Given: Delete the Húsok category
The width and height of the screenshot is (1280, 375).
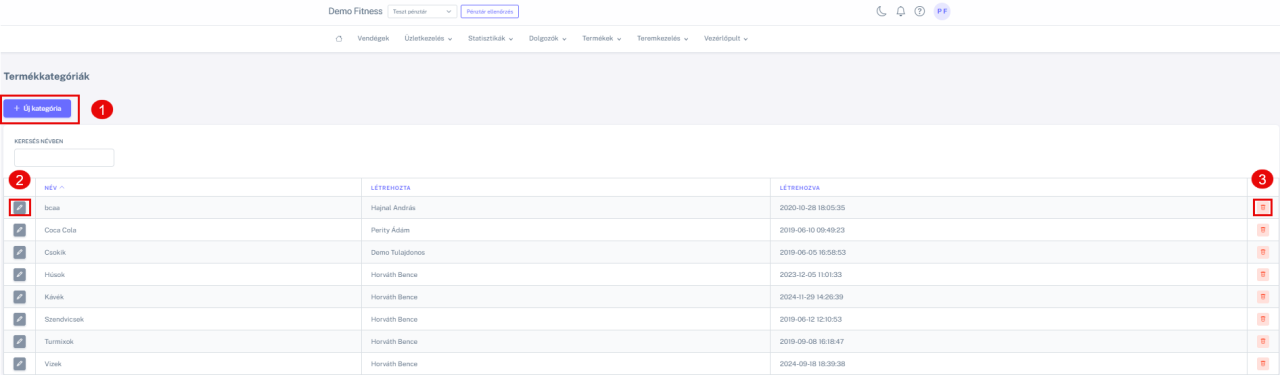Looking at the screenshot, I should coord(1262,274).
